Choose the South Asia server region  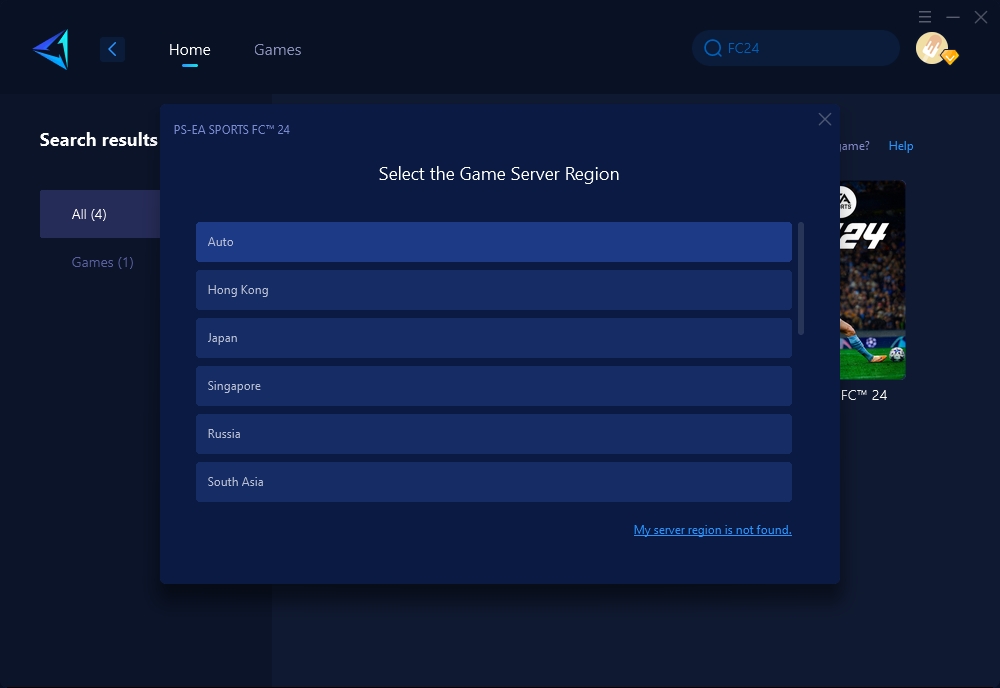tap(494, 481)
